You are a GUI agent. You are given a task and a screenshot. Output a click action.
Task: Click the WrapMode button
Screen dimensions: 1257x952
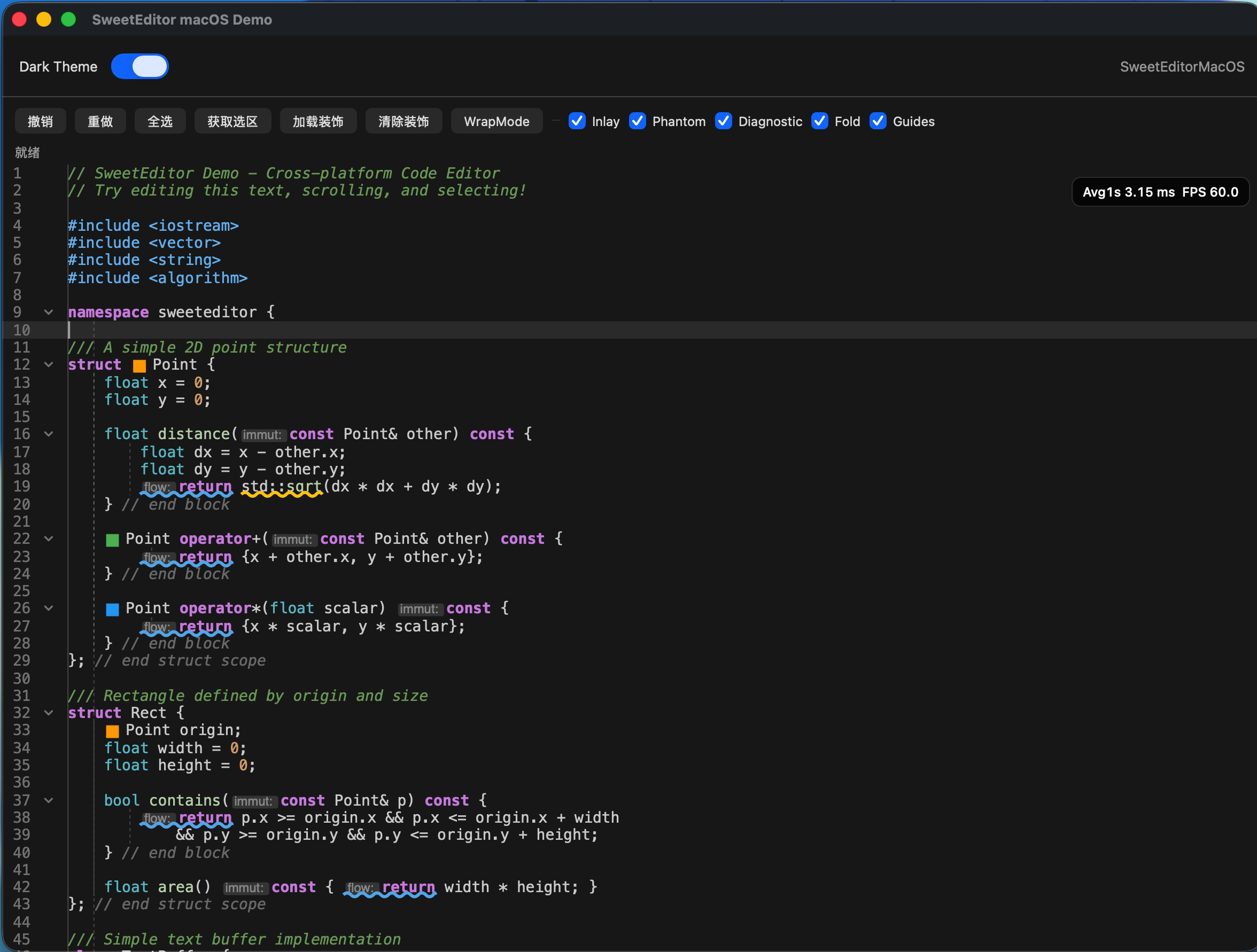pyautogui.click(x=496, y=122)
